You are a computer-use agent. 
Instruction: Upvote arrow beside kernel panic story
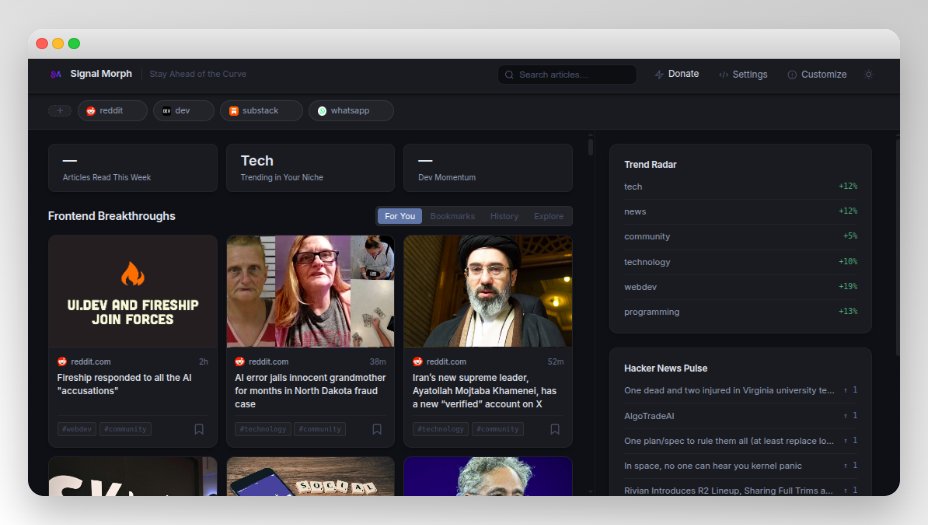[x=845, y=466]
